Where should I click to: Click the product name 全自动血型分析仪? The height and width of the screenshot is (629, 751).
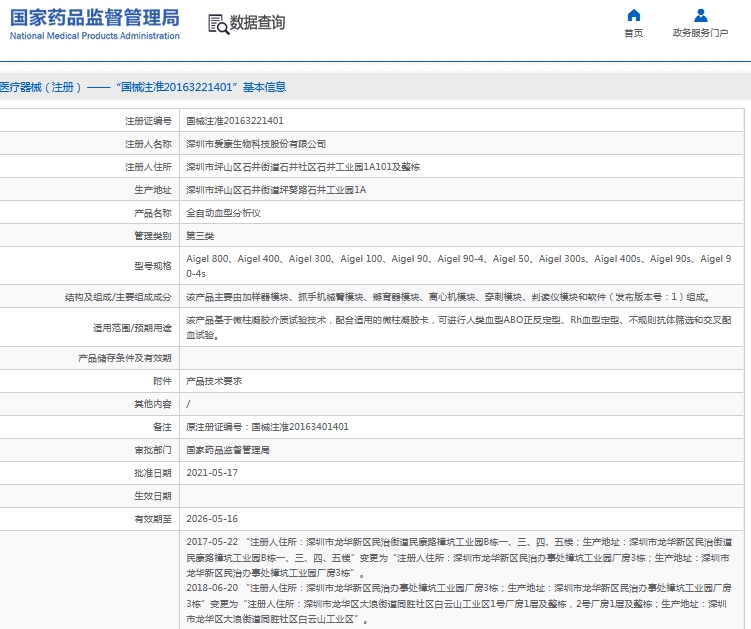coord(223,213)
